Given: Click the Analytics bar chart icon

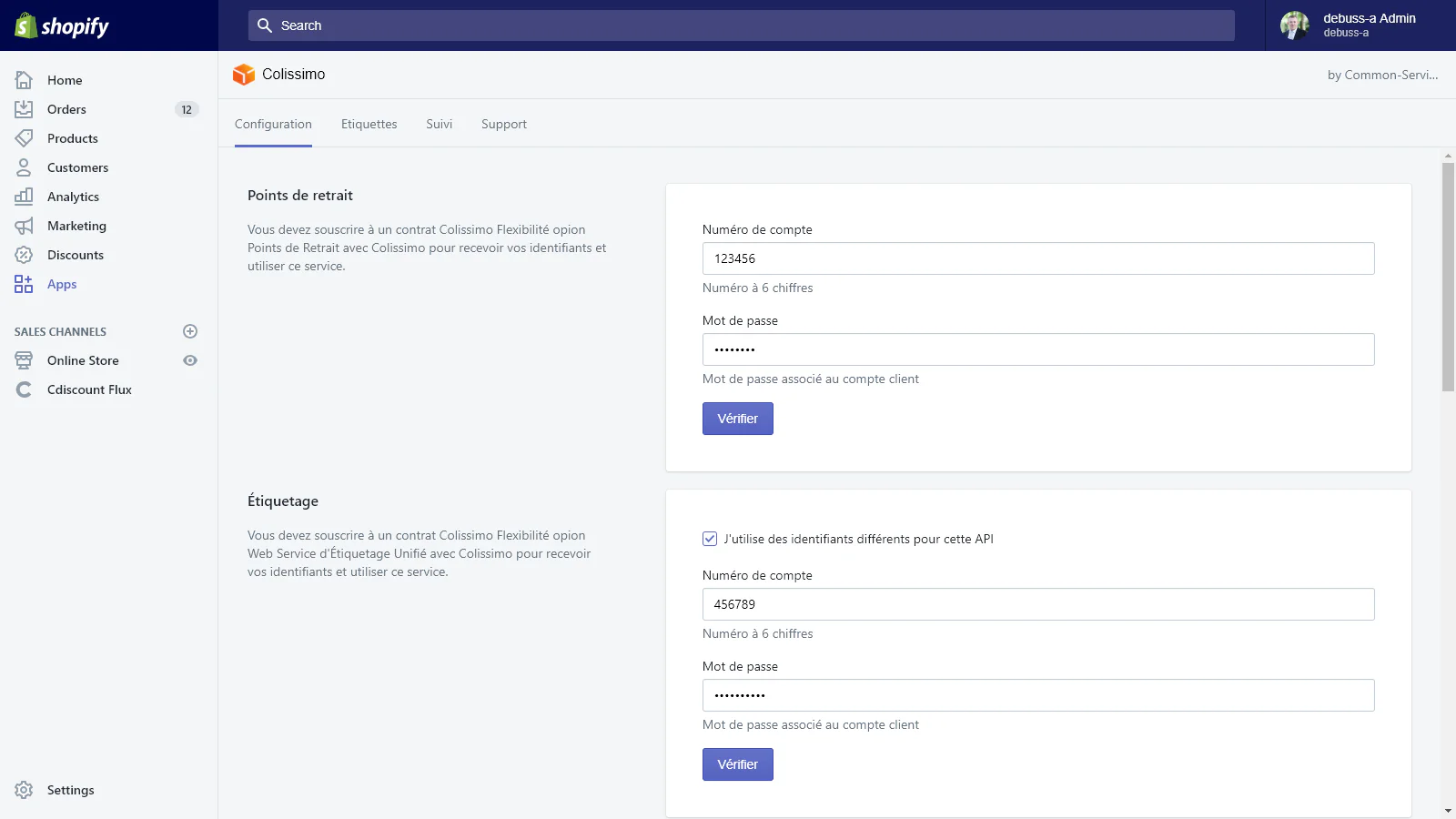Looking at the screenshot, I should coord(24,197).
